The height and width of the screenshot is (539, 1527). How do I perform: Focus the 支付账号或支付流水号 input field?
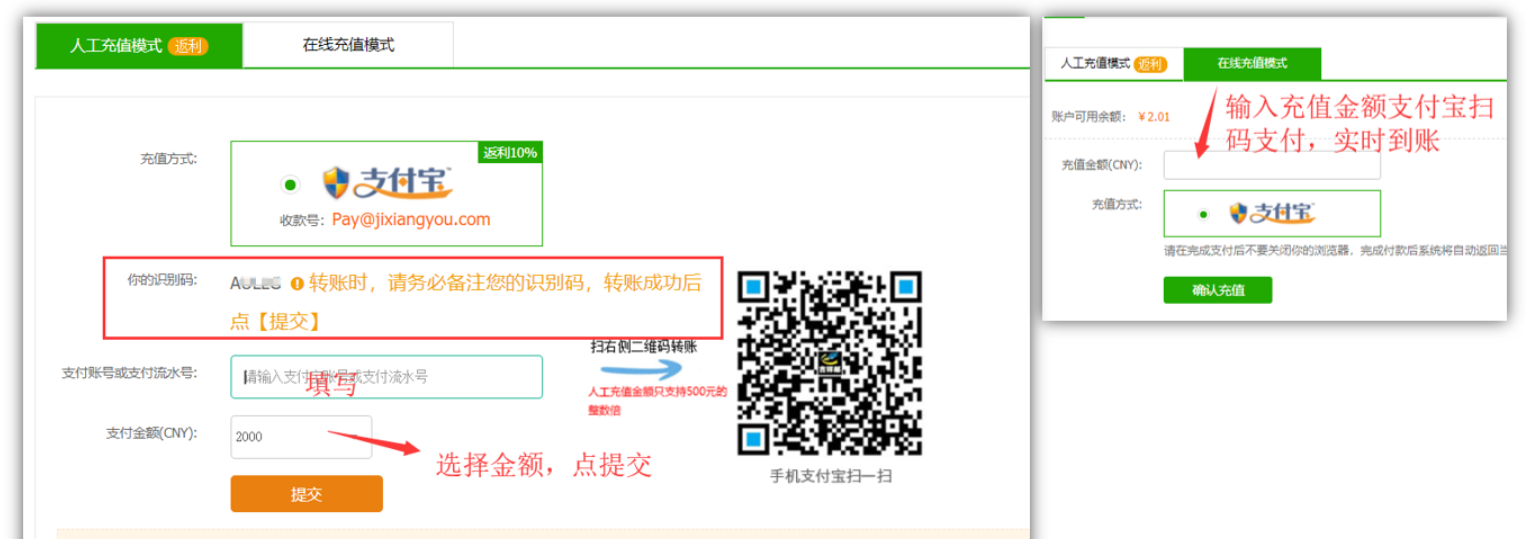387,377
